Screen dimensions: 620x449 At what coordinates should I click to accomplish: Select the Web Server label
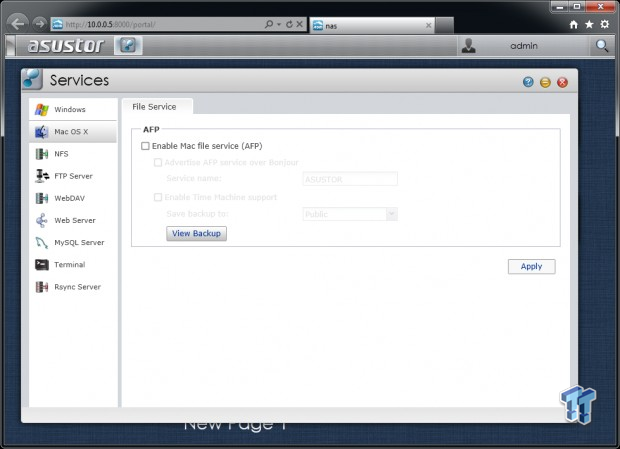[75, 220]
